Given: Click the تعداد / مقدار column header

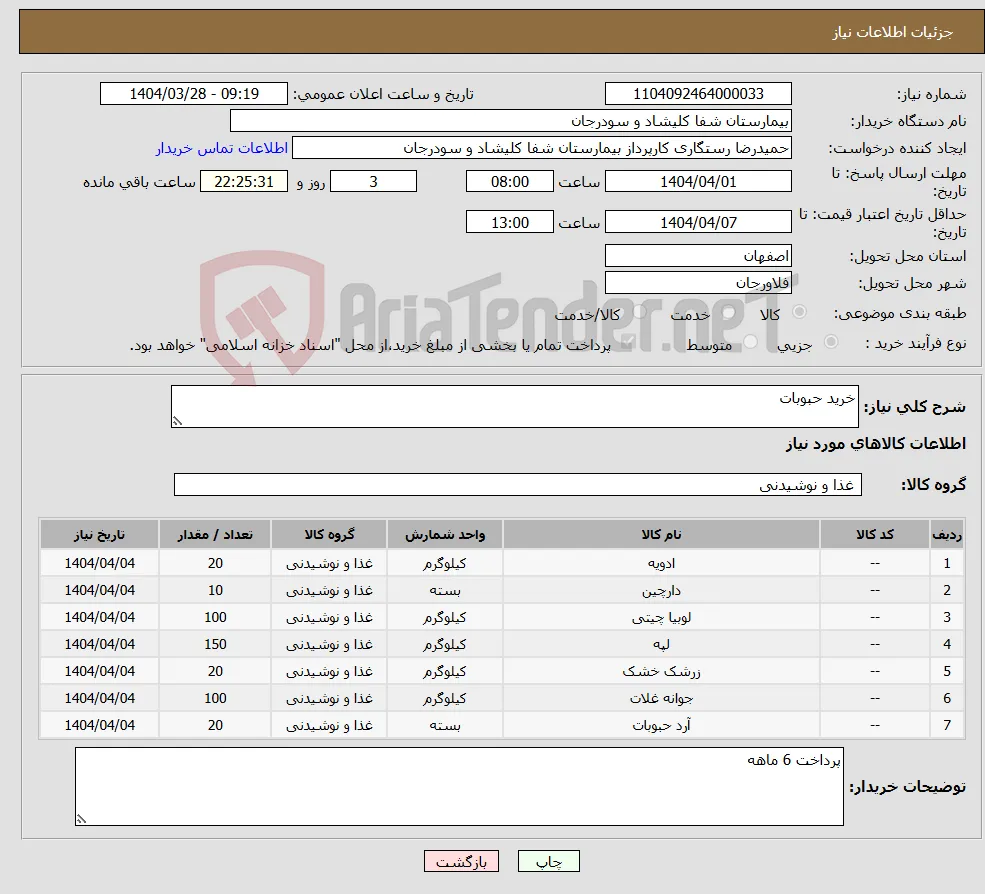Looking at the screenshot, I should pyautogui.click(x=215, y=535).
